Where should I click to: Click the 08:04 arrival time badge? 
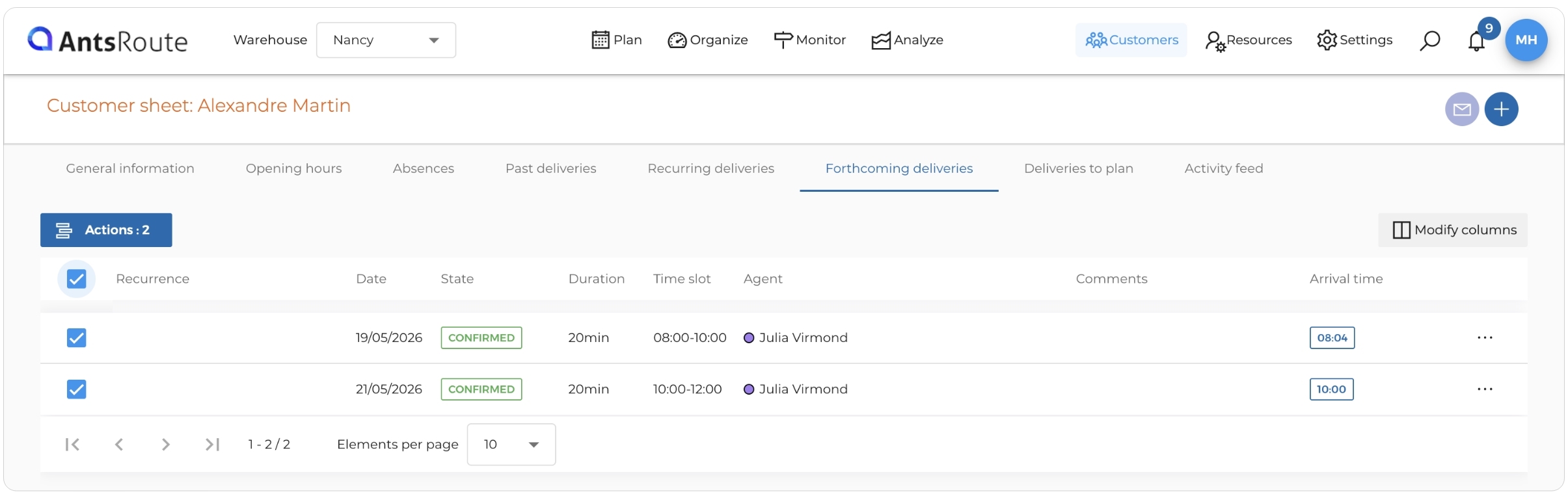1332,338
